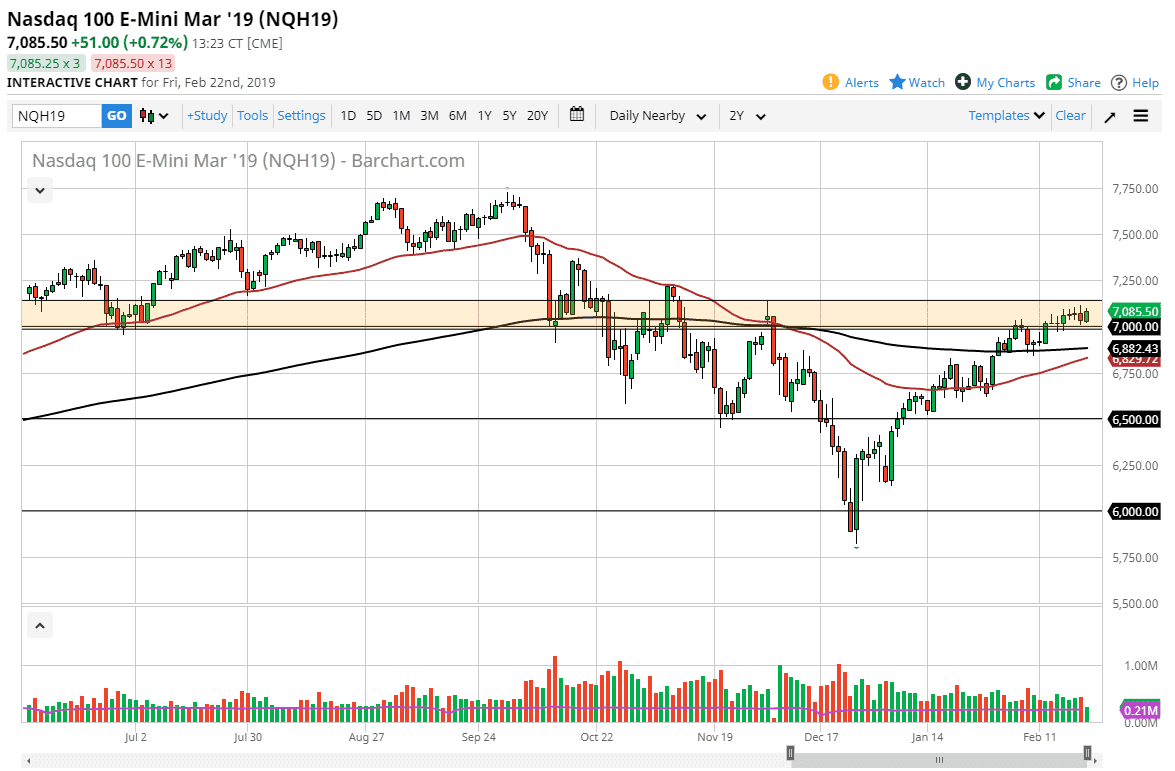Screen dimensions: 1175x771
Task: Open the 2Y range dropdown
Action: click(745, 115)
